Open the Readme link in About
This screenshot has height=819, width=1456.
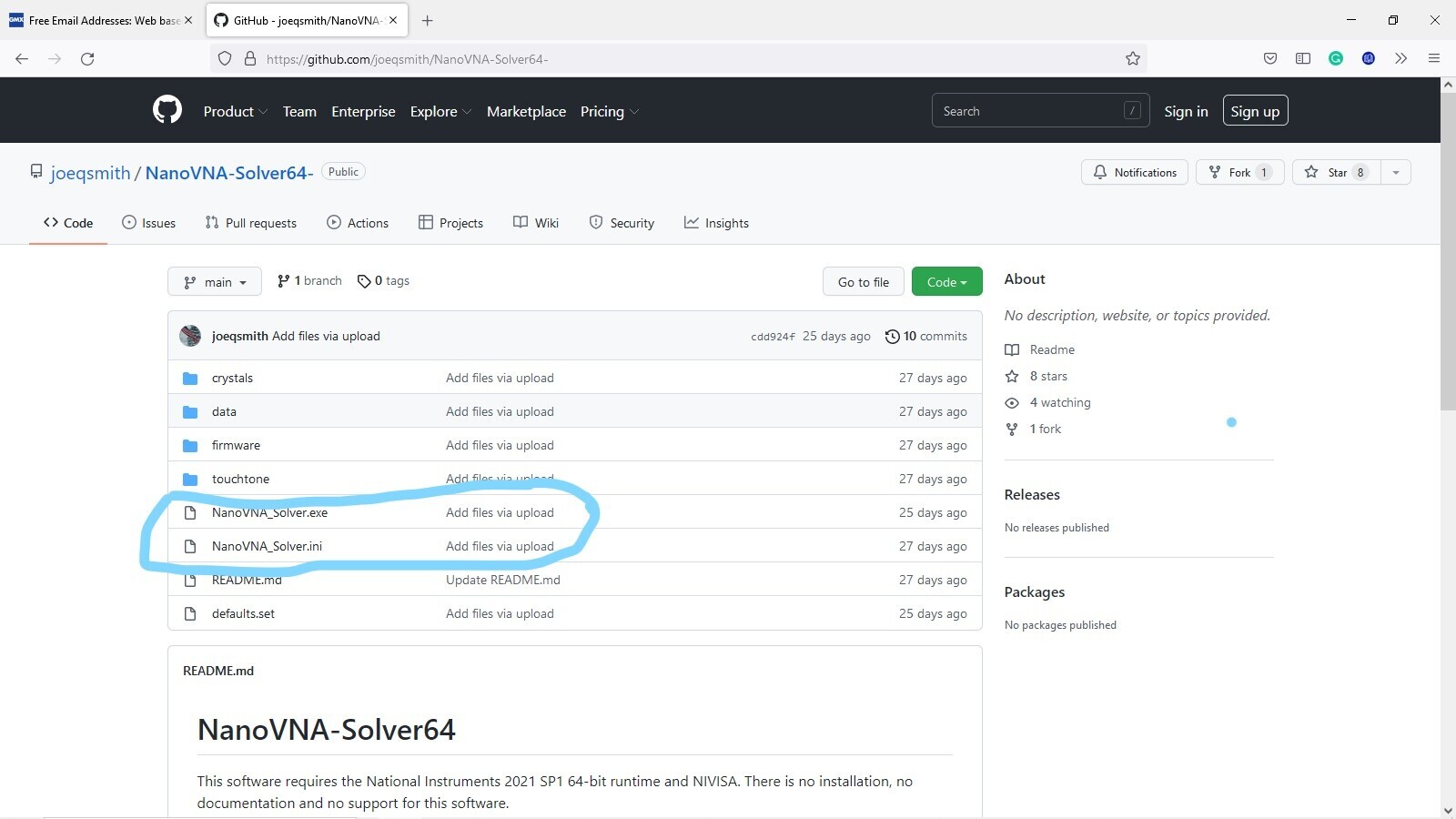click(1040, 349)
